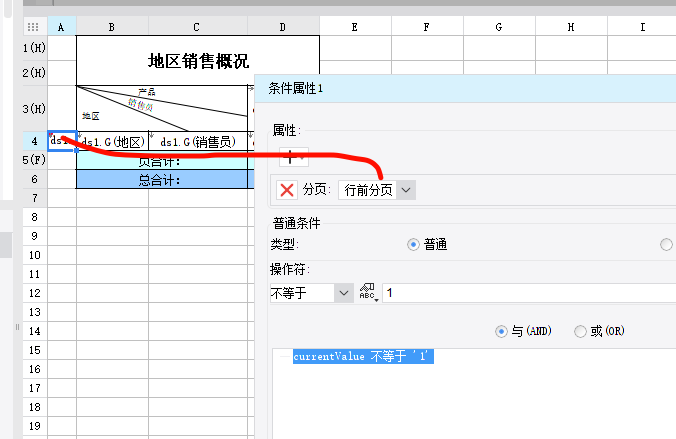Select the 与(AND) radio option
The height and width of the screenshot is (439, 676).
(x=501, y=331)
